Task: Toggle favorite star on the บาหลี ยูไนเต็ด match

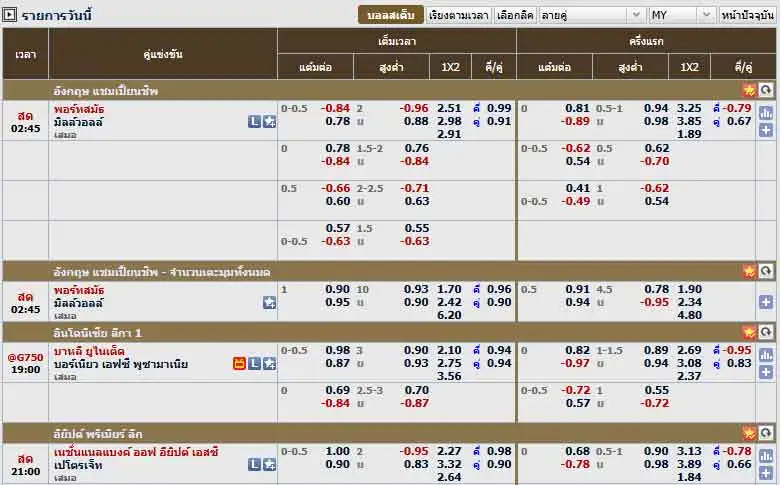Action: [x=269, y=363]
